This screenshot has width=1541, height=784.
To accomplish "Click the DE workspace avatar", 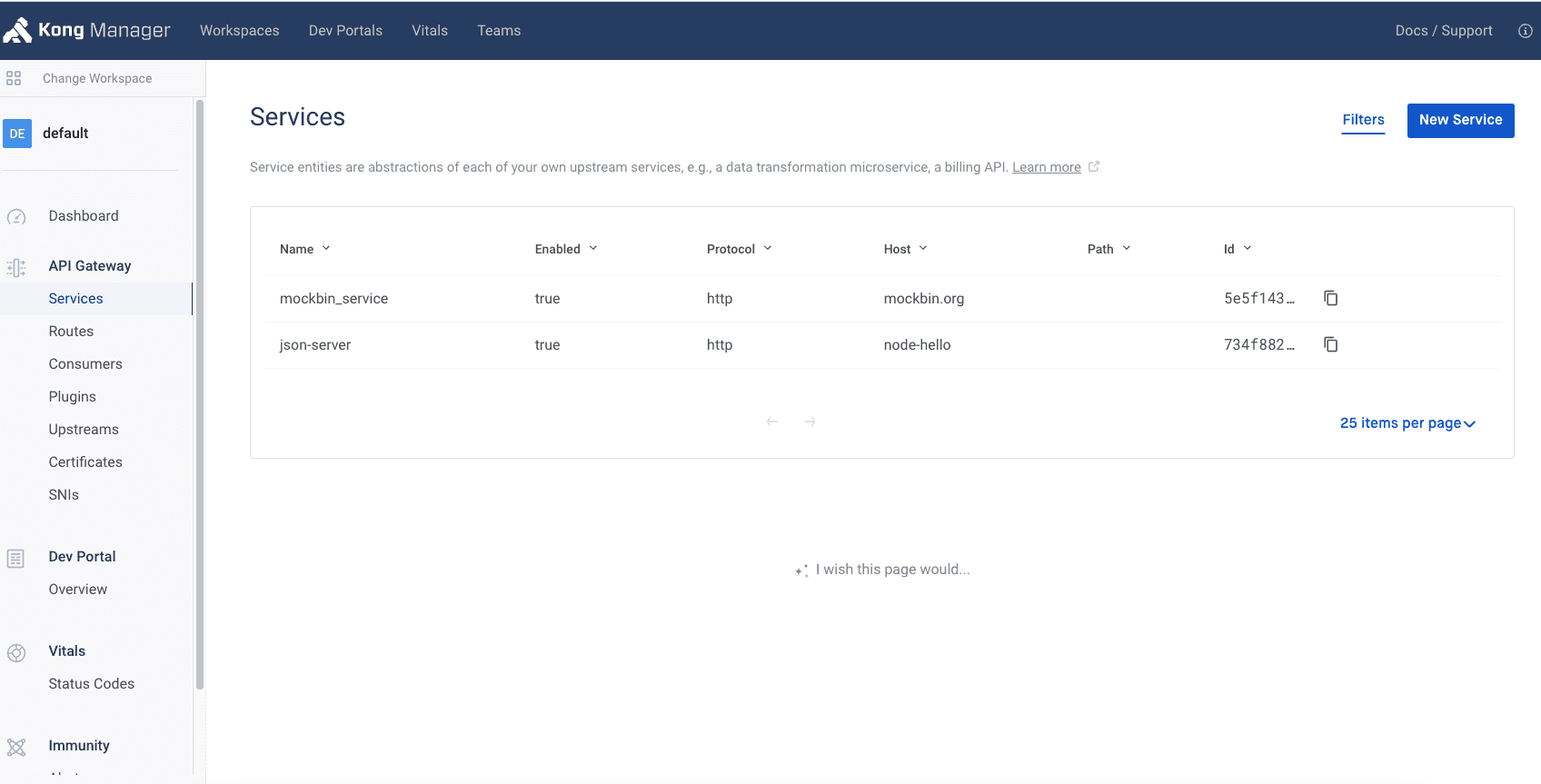I will (x=17, y=134).
